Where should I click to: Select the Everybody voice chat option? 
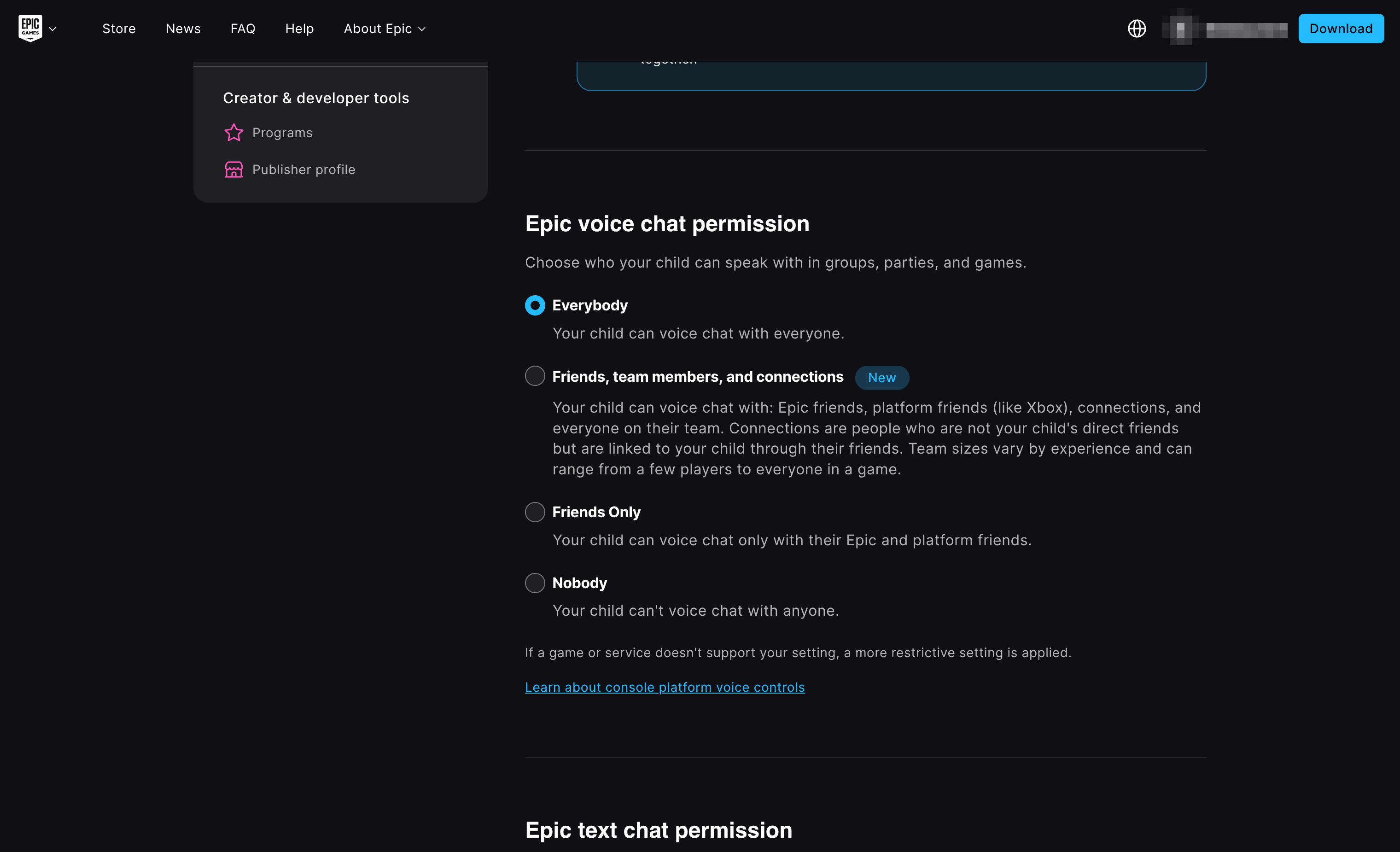pos(535,305)
